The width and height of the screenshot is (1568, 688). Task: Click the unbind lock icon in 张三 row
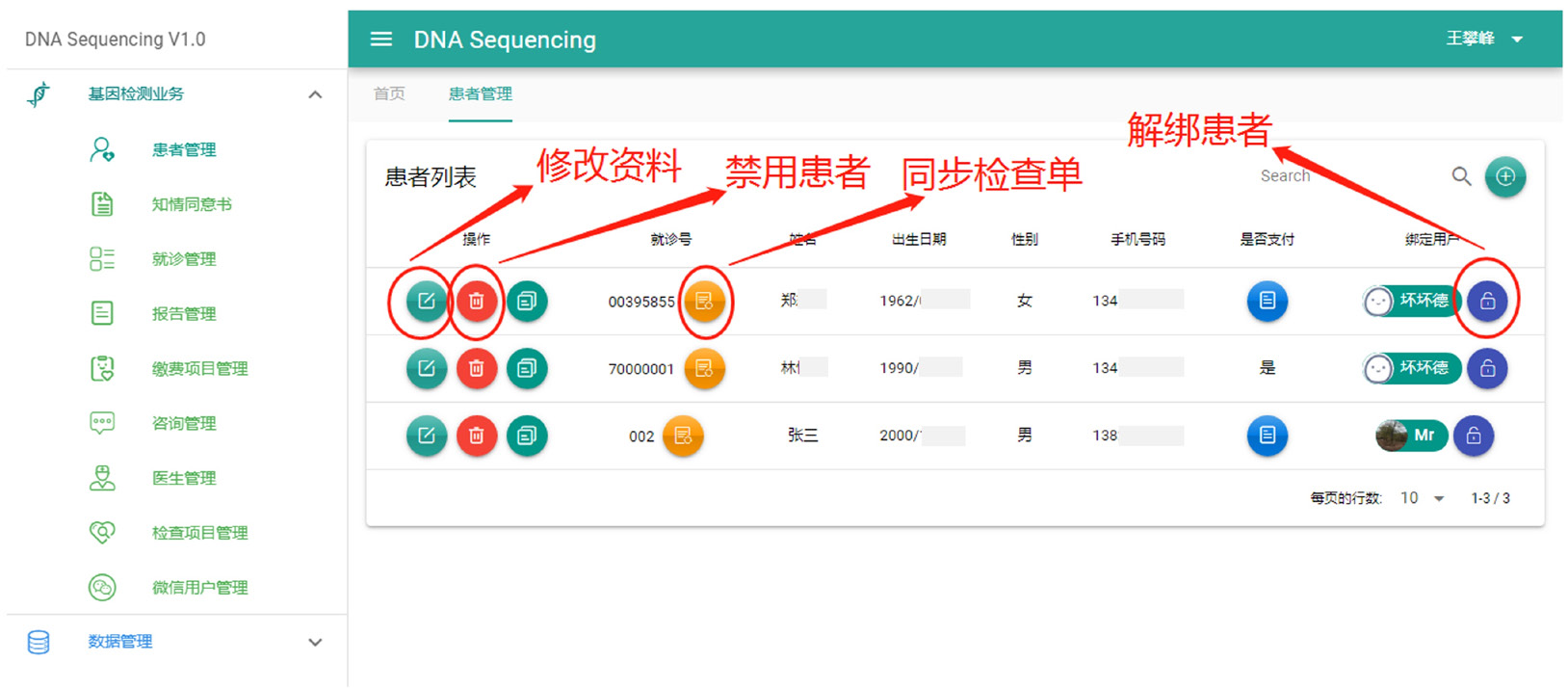coord(1473,437)
